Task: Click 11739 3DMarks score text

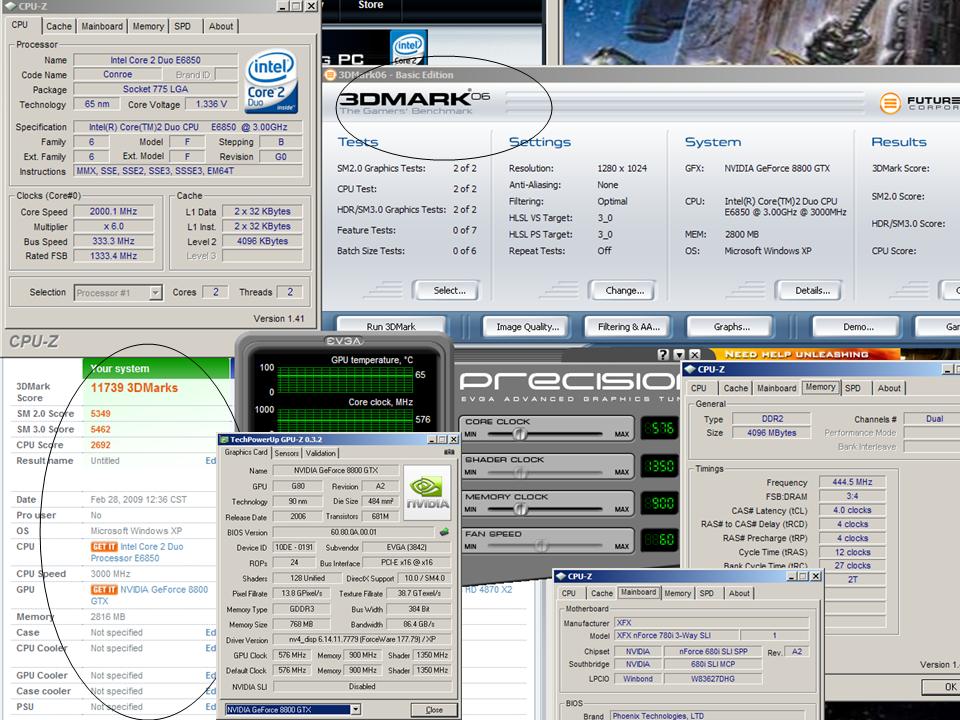Action: click(x=134, y=388)
